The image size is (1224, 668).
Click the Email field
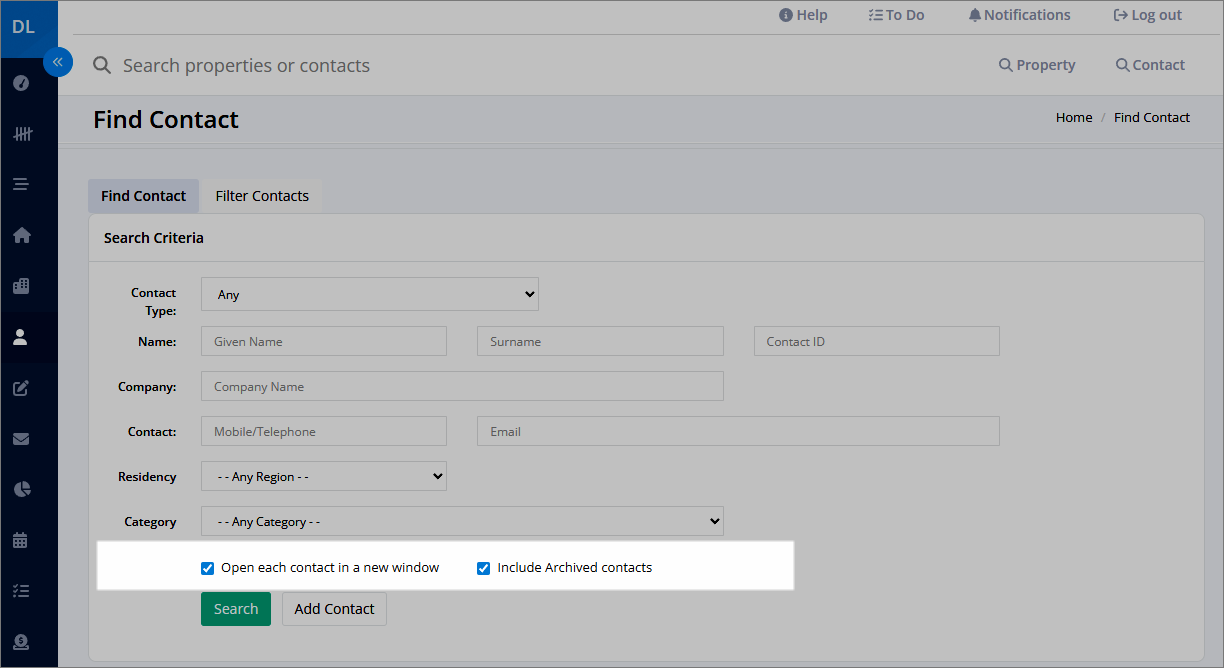tap(738, 431)
